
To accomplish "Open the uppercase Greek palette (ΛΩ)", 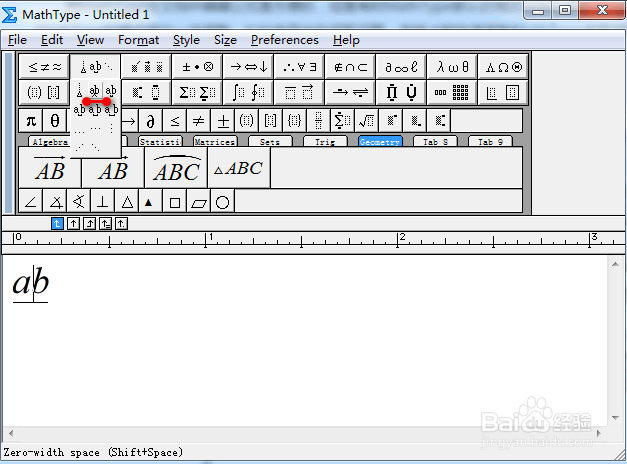I will (x=503, y=67).
